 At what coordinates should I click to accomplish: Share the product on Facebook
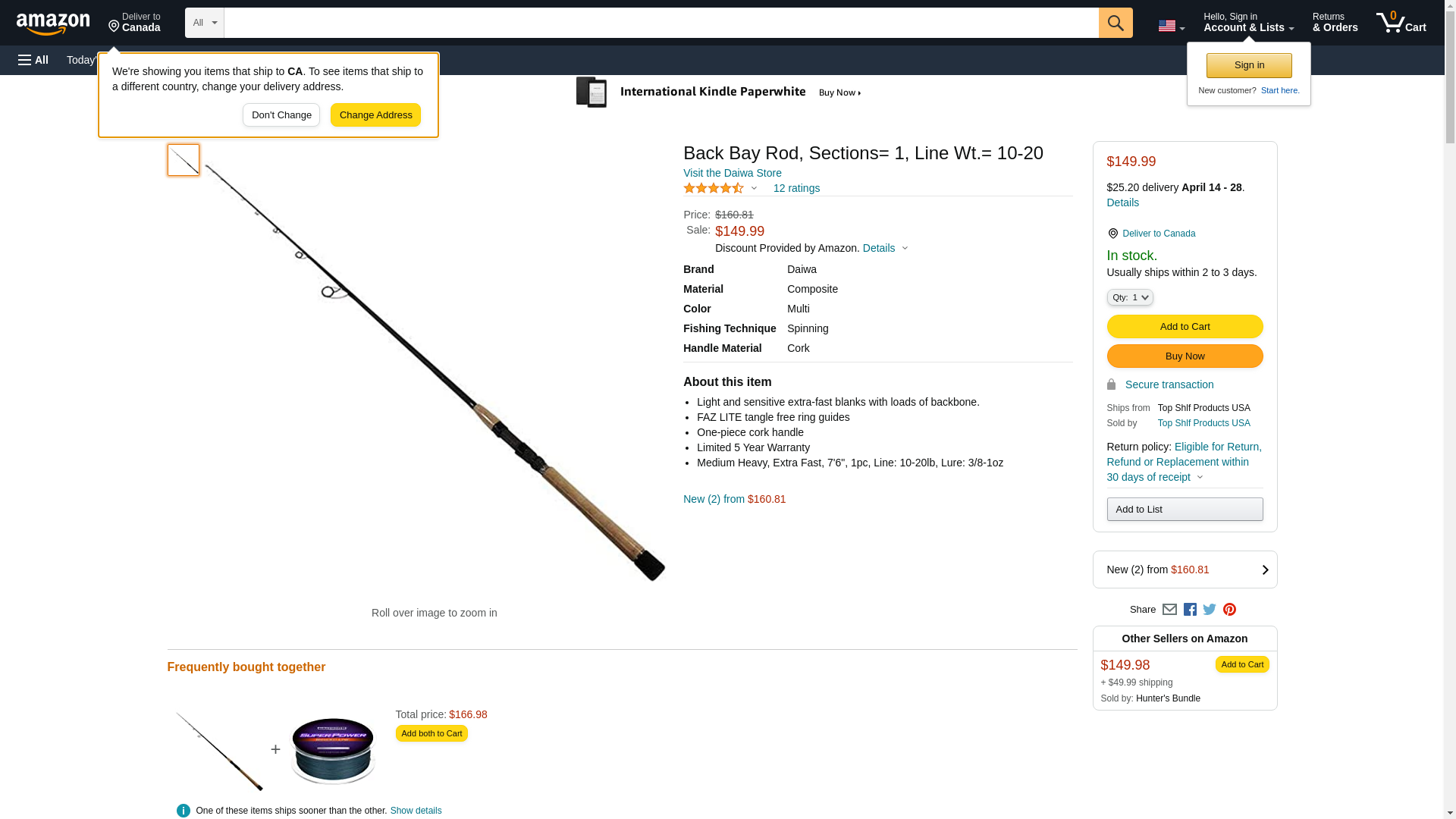click(x=1190, y=610)
